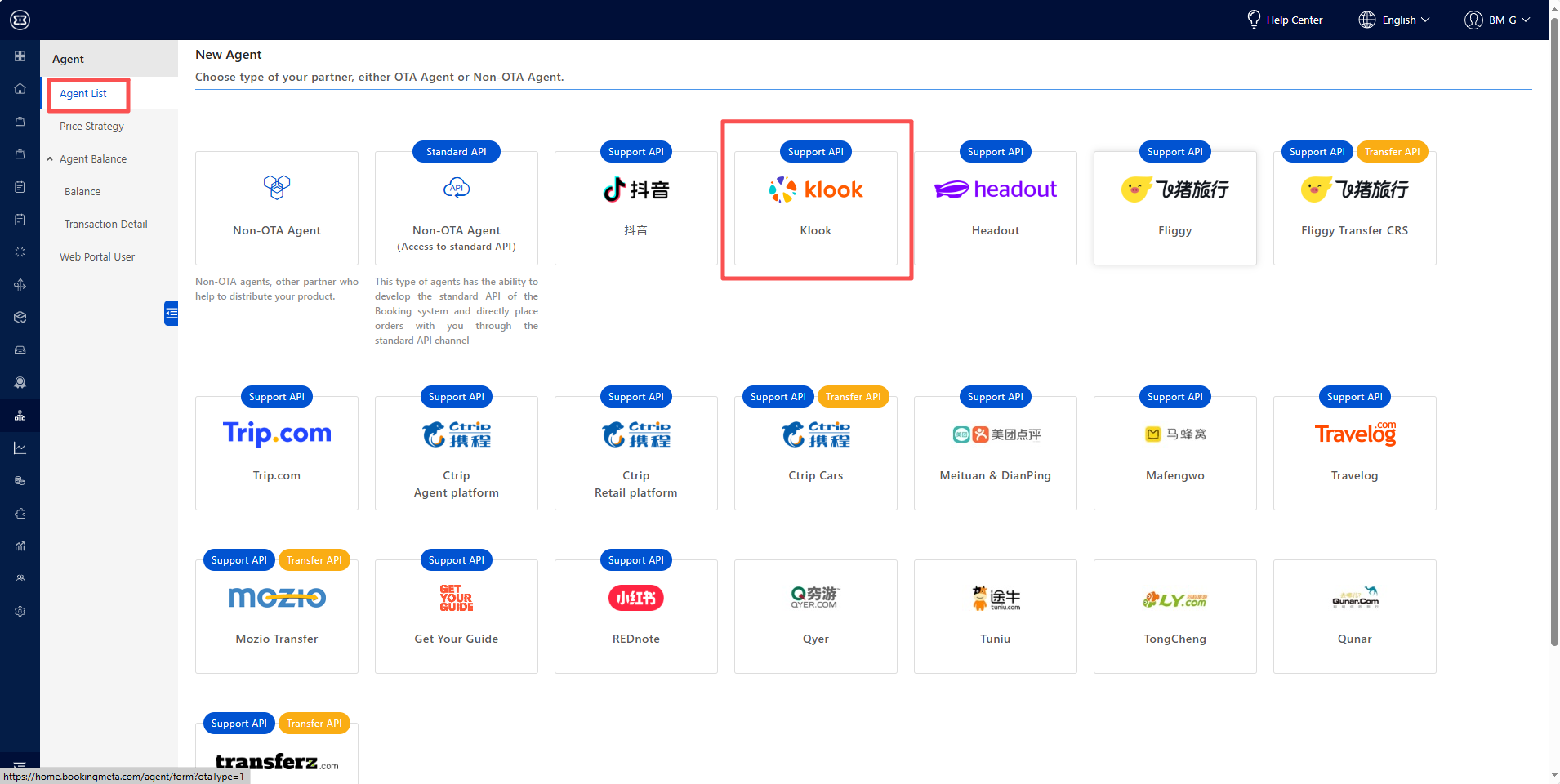Collapse the Agent Balance menu group
The height and width of the screenshot is (784, 1560).
(x=51, y=159)
